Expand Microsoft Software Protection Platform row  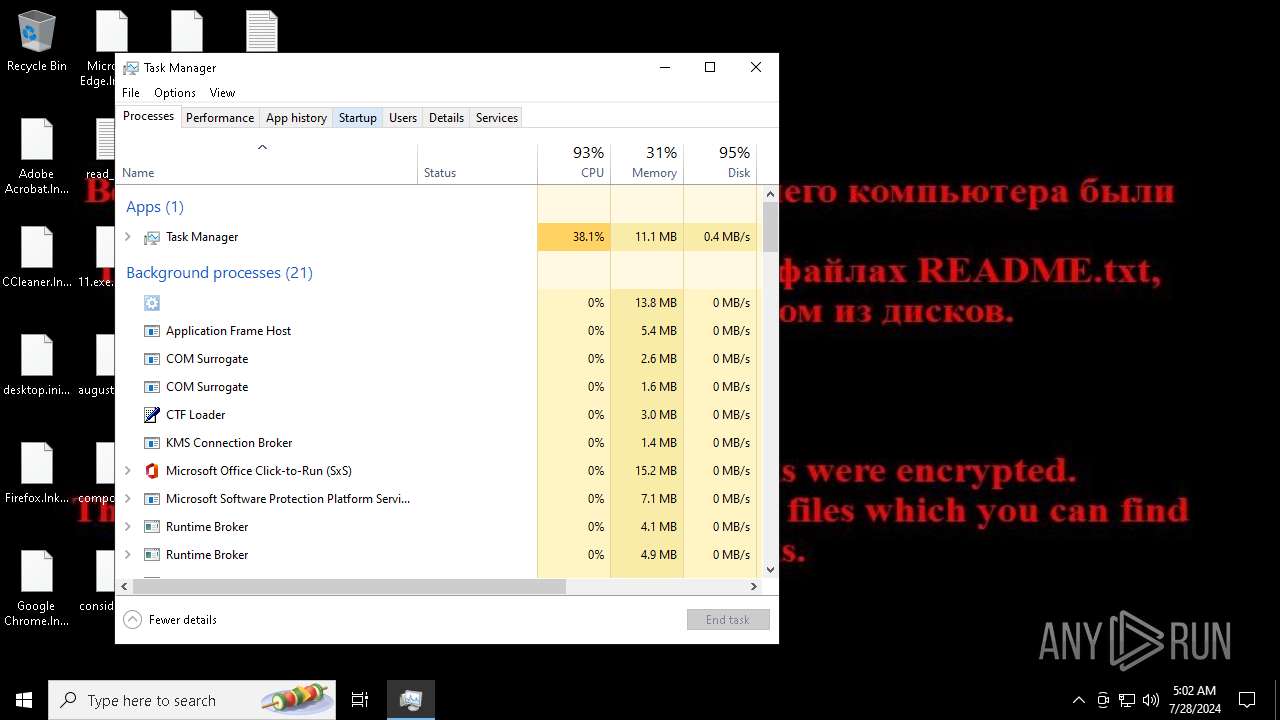tap(127, 499)
